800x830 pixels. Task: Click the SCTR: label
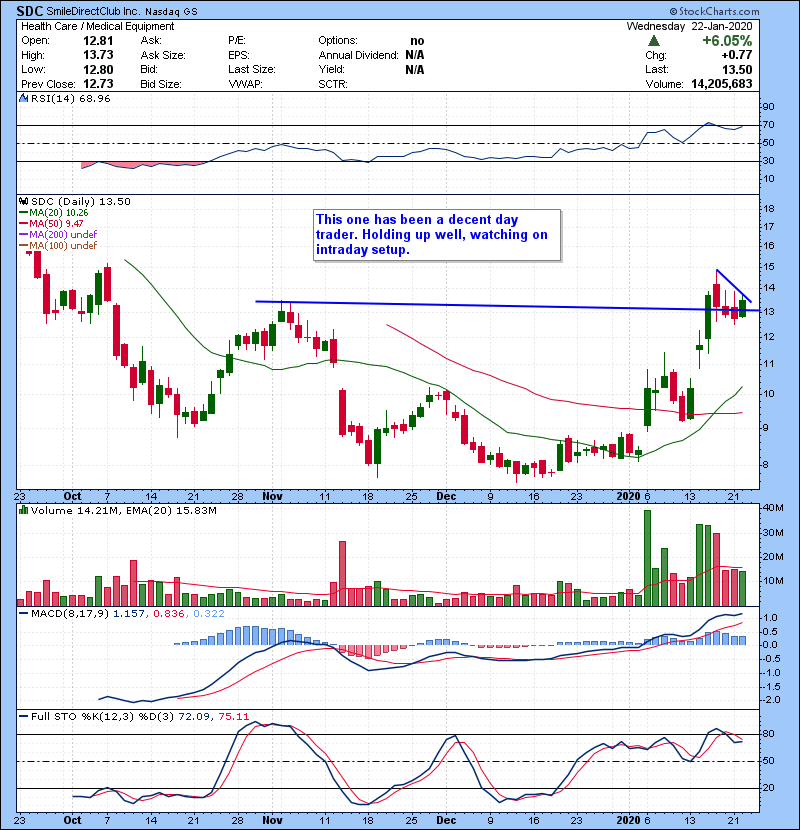click(333, 84)
